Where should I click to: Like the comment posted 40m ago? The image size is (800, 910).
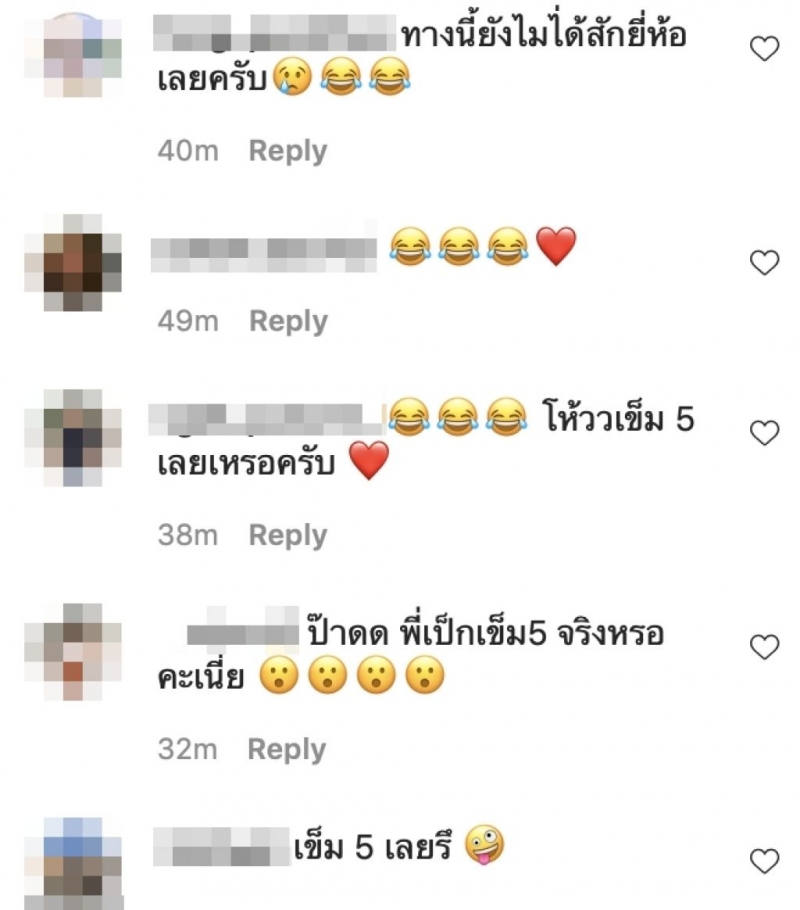coord(765,48)
